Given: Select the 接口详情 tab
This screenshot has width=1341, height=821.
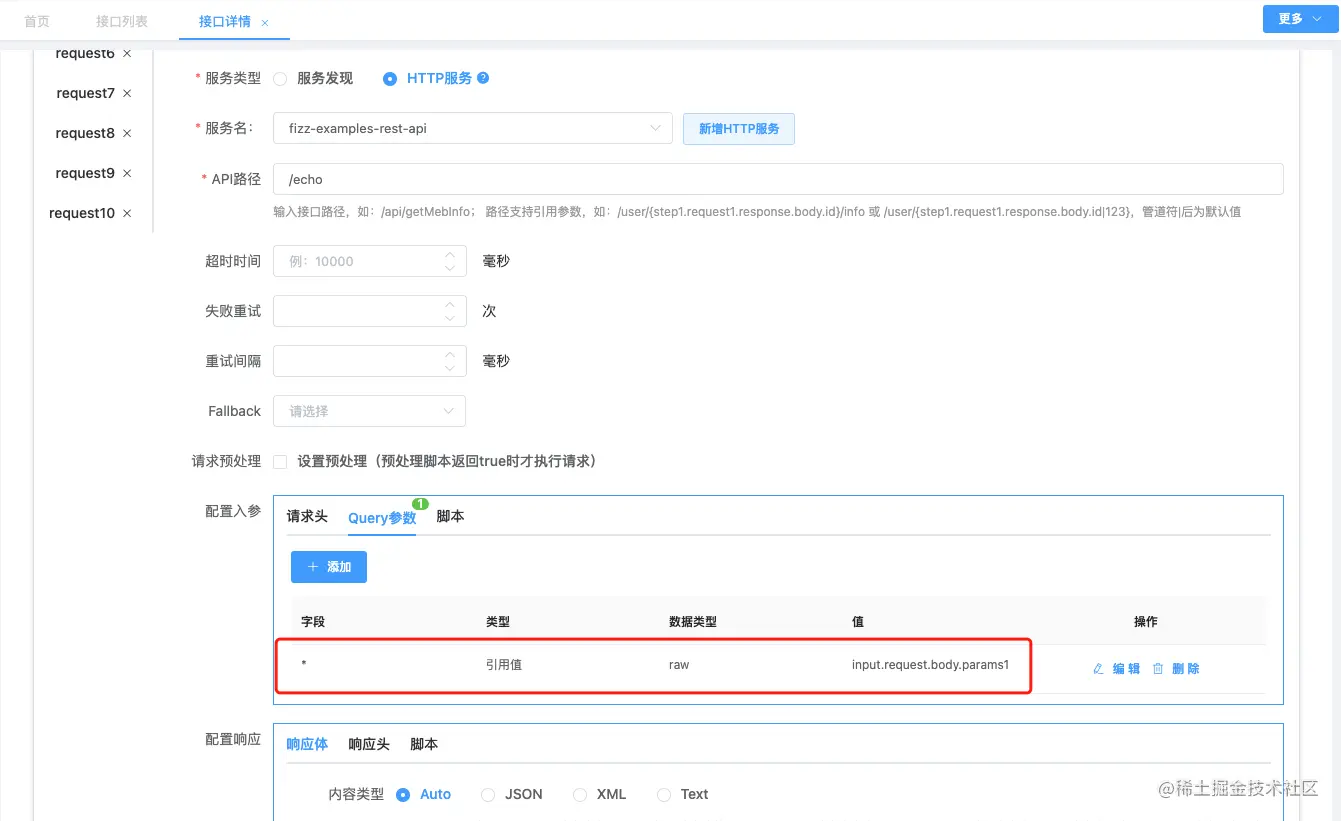Looking at the screenshot, I should tap(225, 21).
